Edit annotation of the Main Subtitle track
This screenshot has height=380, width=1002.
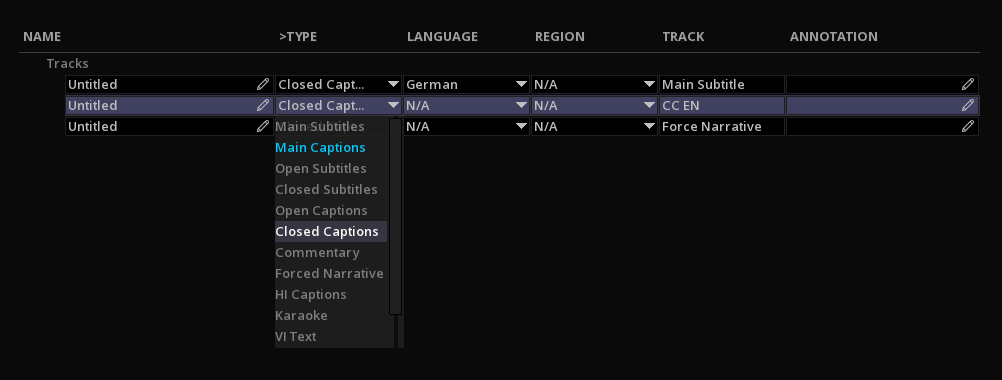coord(968,84)
